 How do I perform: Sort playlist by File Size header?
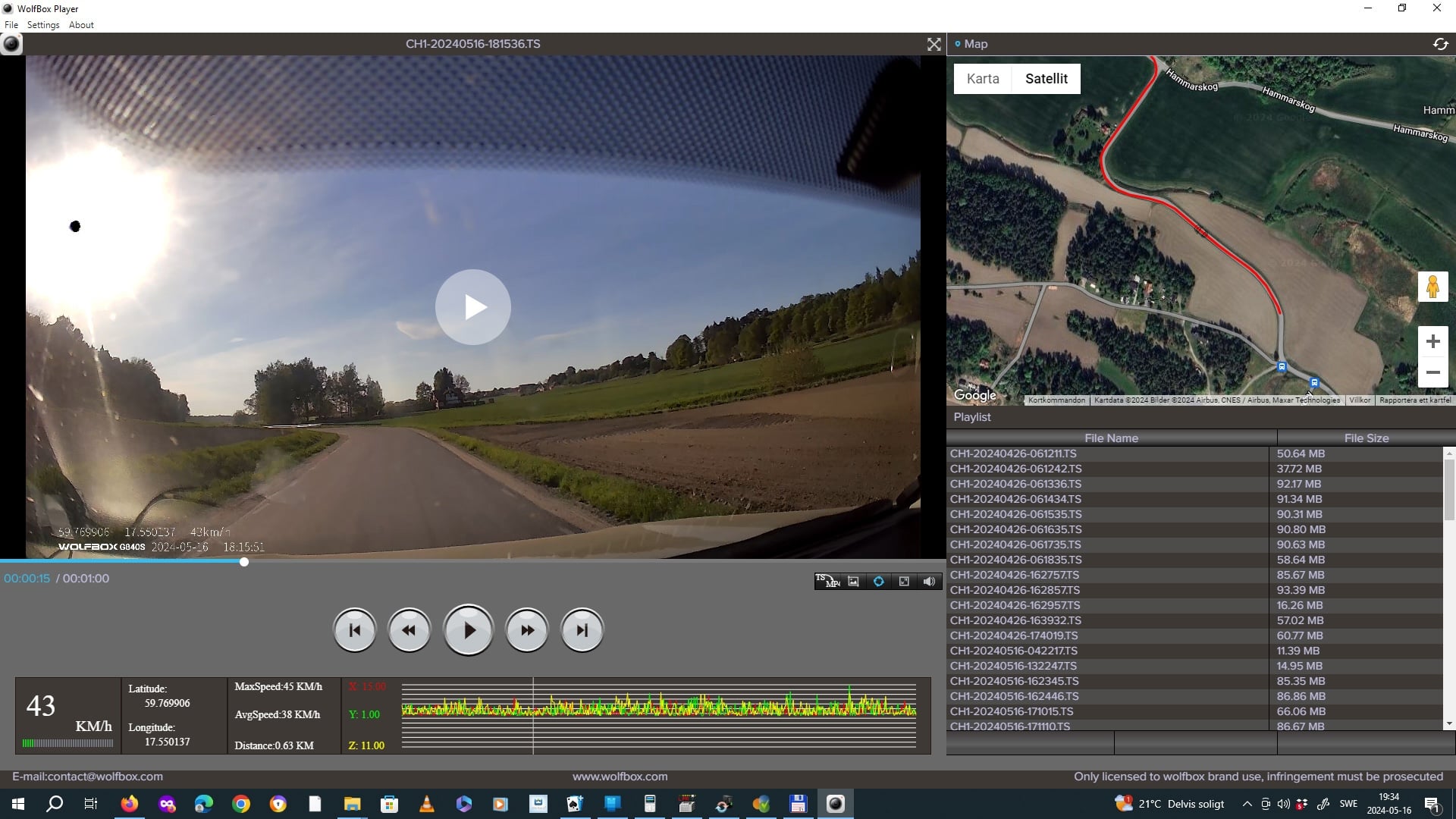pos(1367,438)
